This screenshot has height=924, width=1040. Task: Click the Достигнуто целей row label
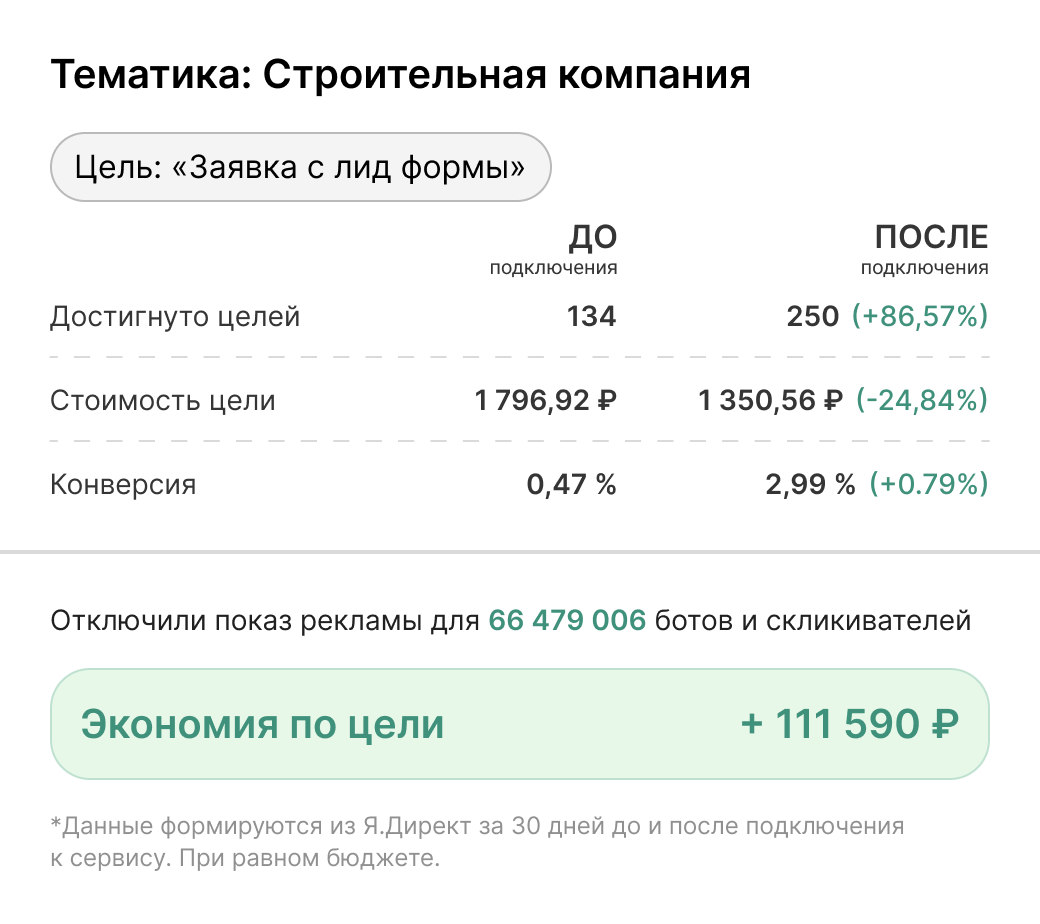(x=175, y=318)
